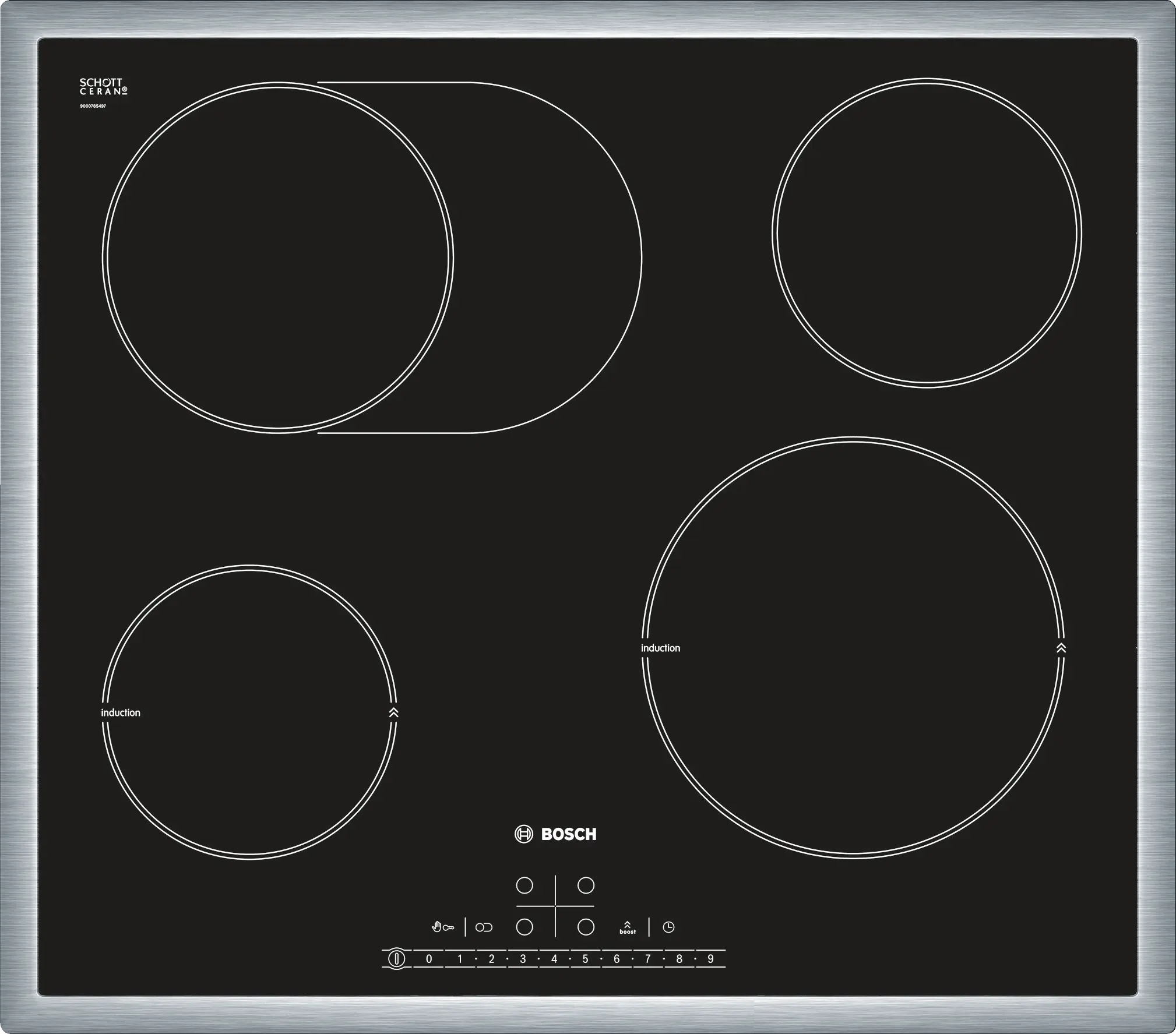This screenshot has height=1034, width=1176.
Task: Click the Bosch brand logo
Action: (555, 834)
